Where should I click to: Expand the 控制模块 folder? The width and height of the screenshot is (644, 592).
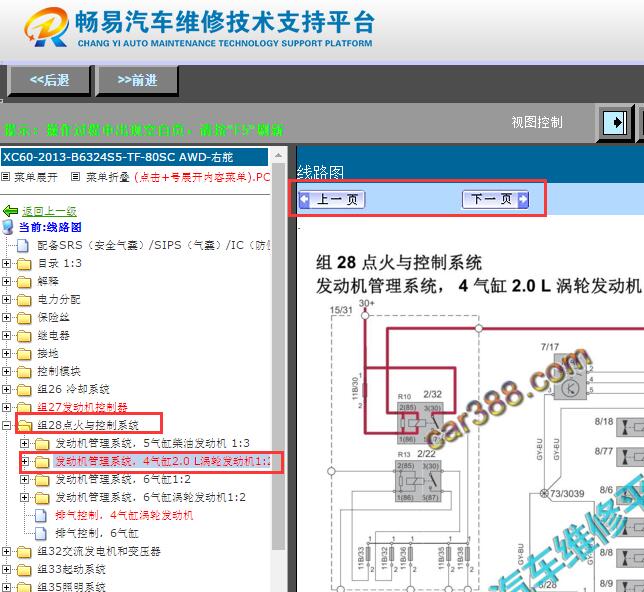(6, 372)
